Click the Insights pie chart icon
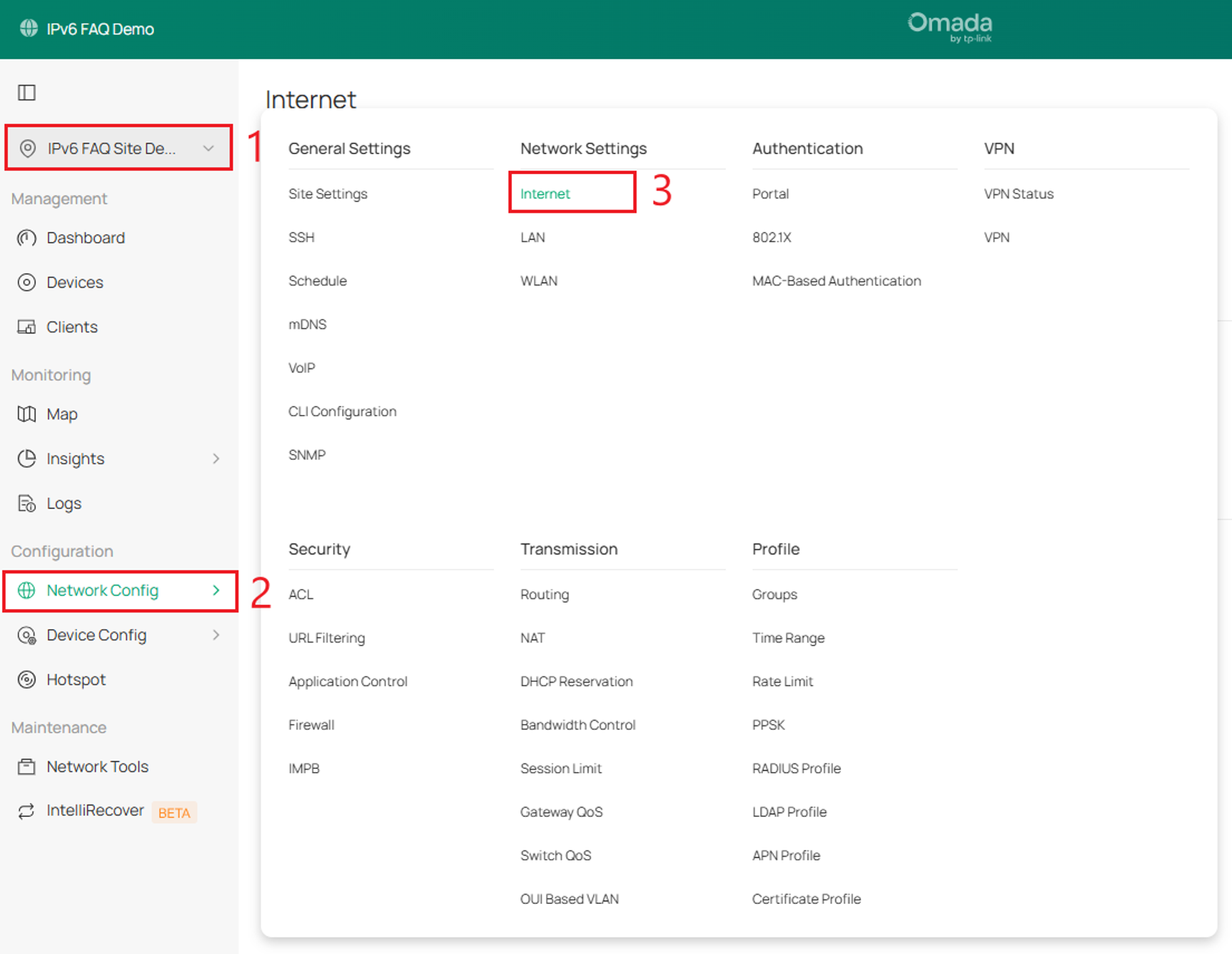1232x954 pixels. [x=26, y=458]
